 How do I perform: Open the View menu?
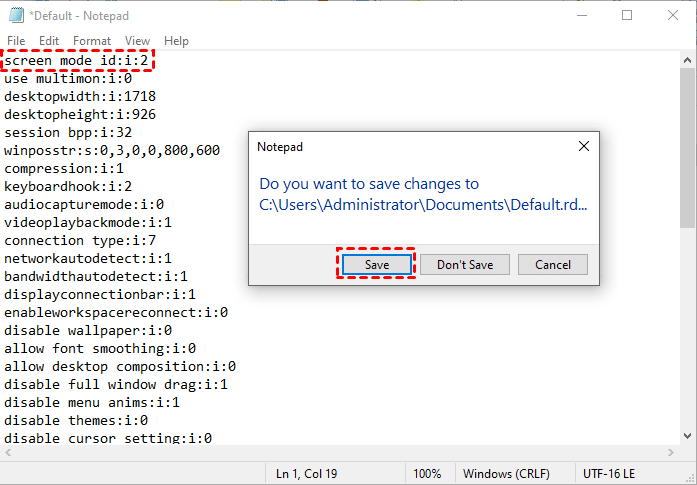138,41
